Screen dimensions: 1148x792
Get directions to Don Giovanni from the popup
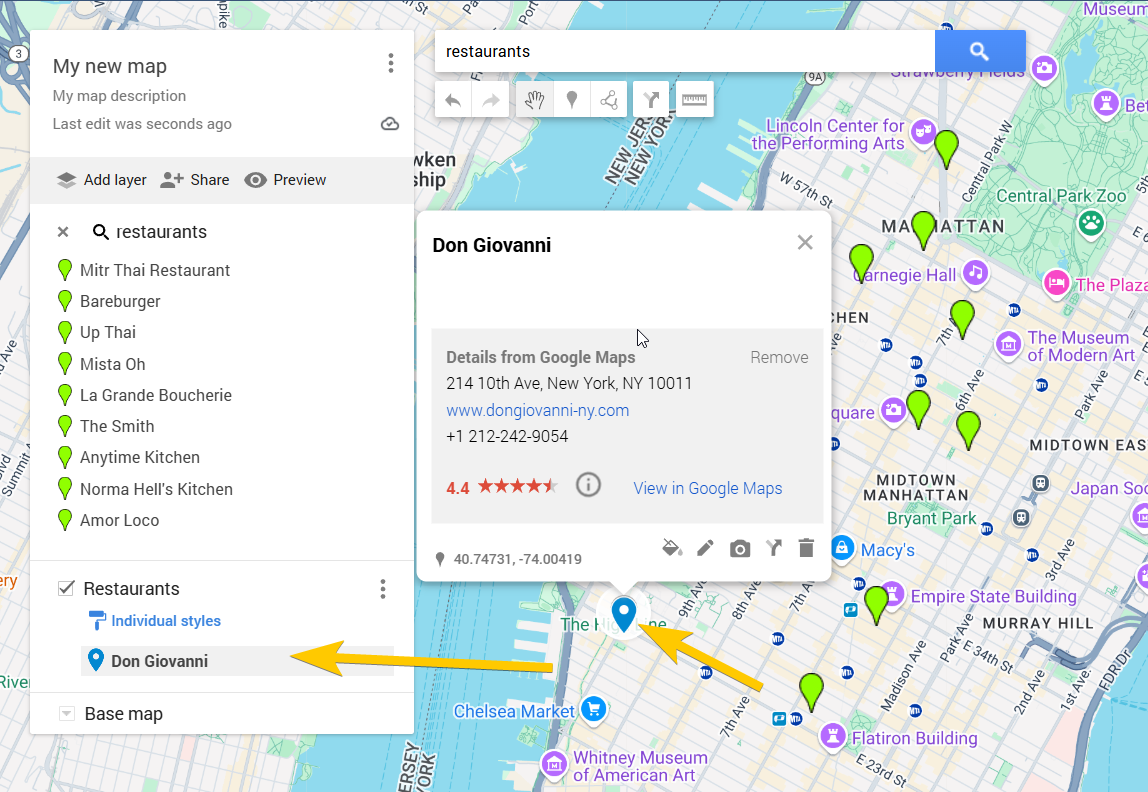point(772,547)
